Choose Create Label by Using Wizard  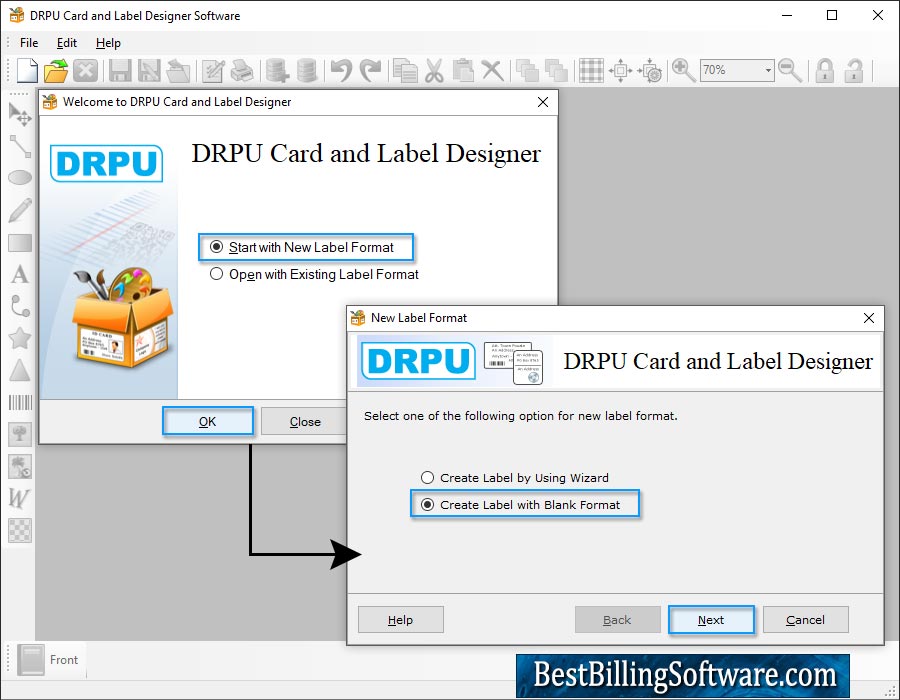(x=515, y=477)
